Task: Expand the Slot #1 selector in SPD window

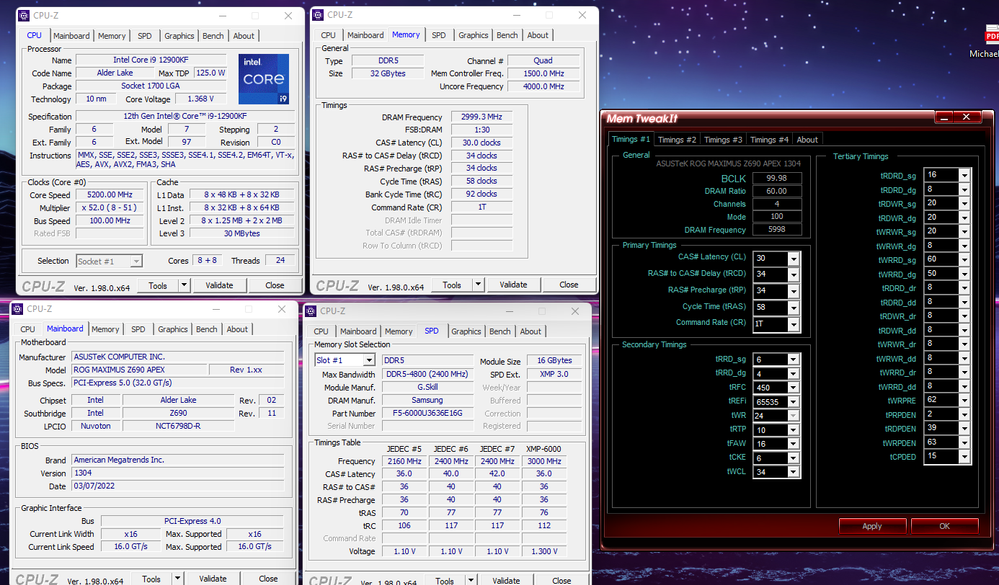Action: point(368,360)
